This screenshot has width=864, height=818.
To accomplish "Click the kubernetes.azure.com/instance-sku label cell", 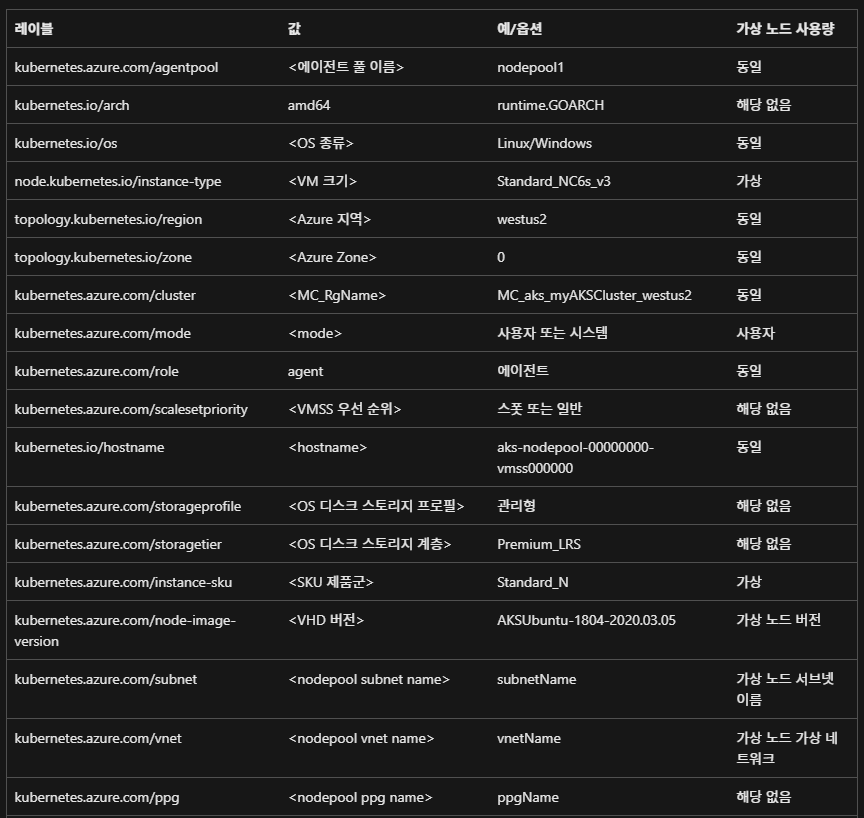I will 123,582.
